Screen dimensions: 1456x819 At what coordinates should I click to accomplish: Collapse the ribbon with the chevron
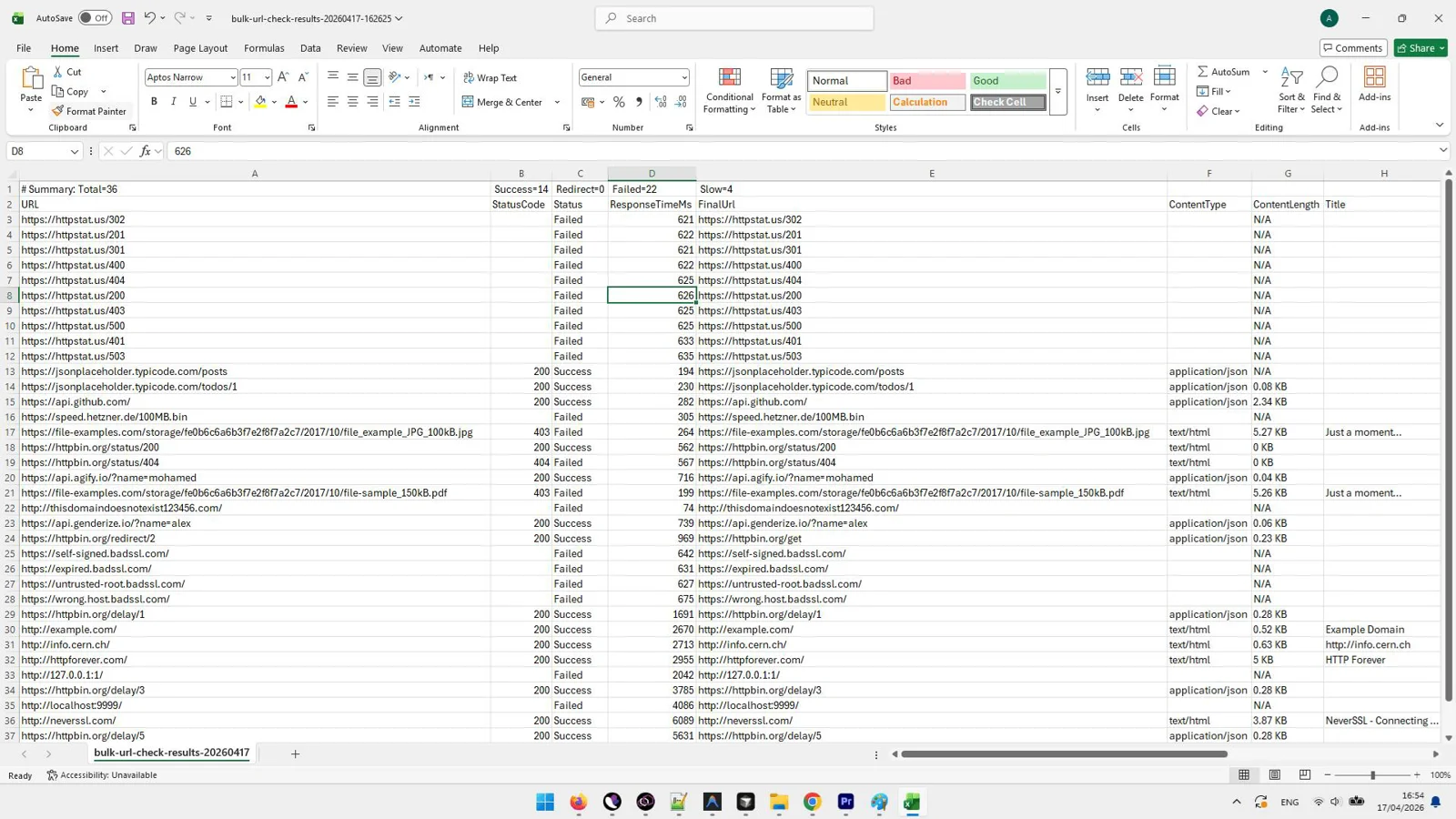pos(1440,125)
